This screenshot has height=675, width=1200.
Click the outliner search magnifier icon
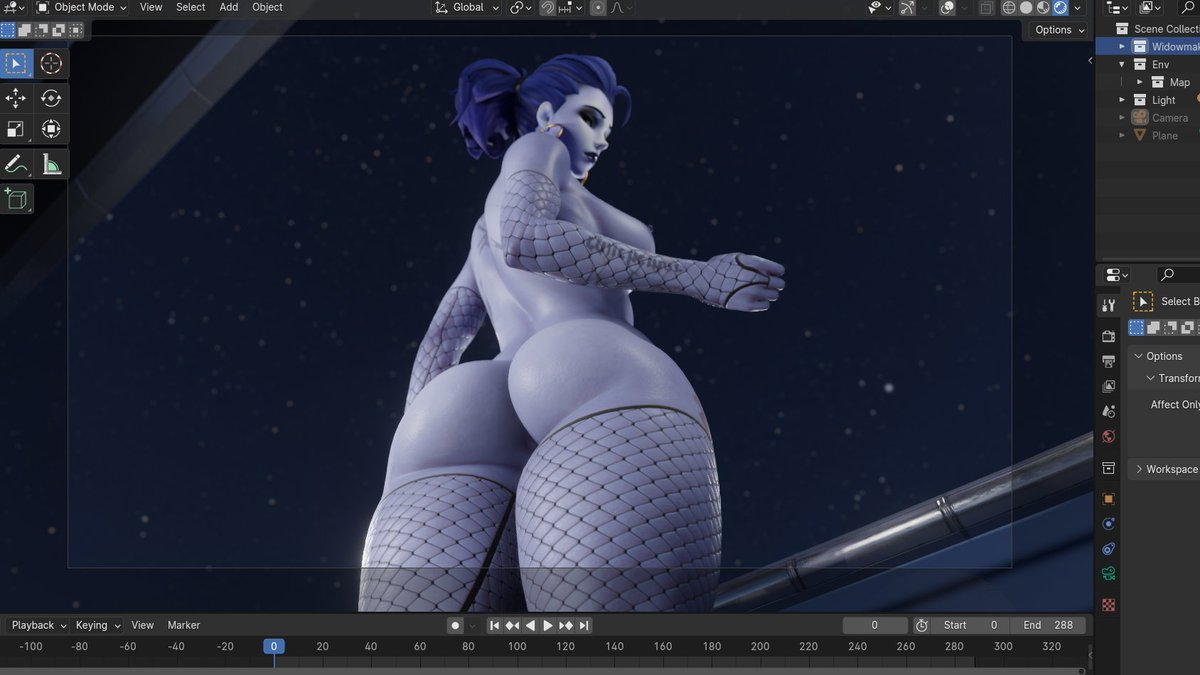1189,7
